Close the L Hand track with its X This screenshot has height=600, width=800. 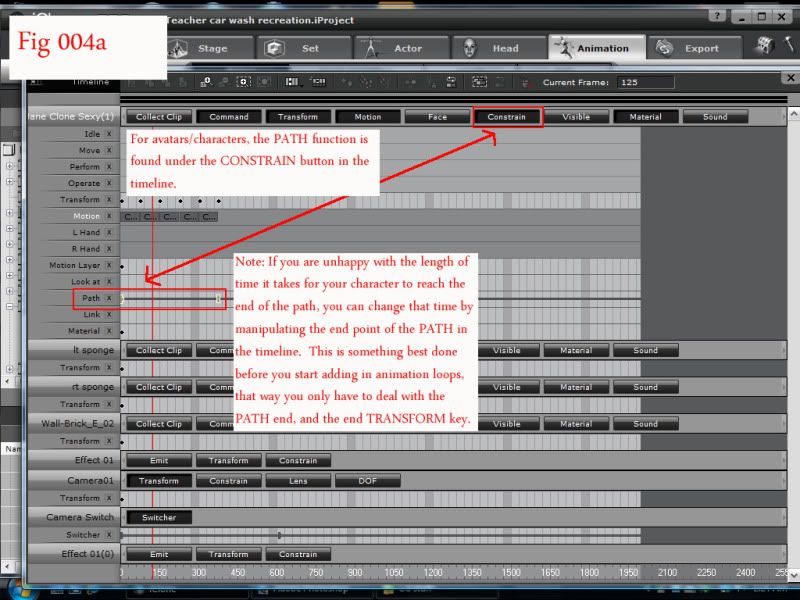(109, 232)
